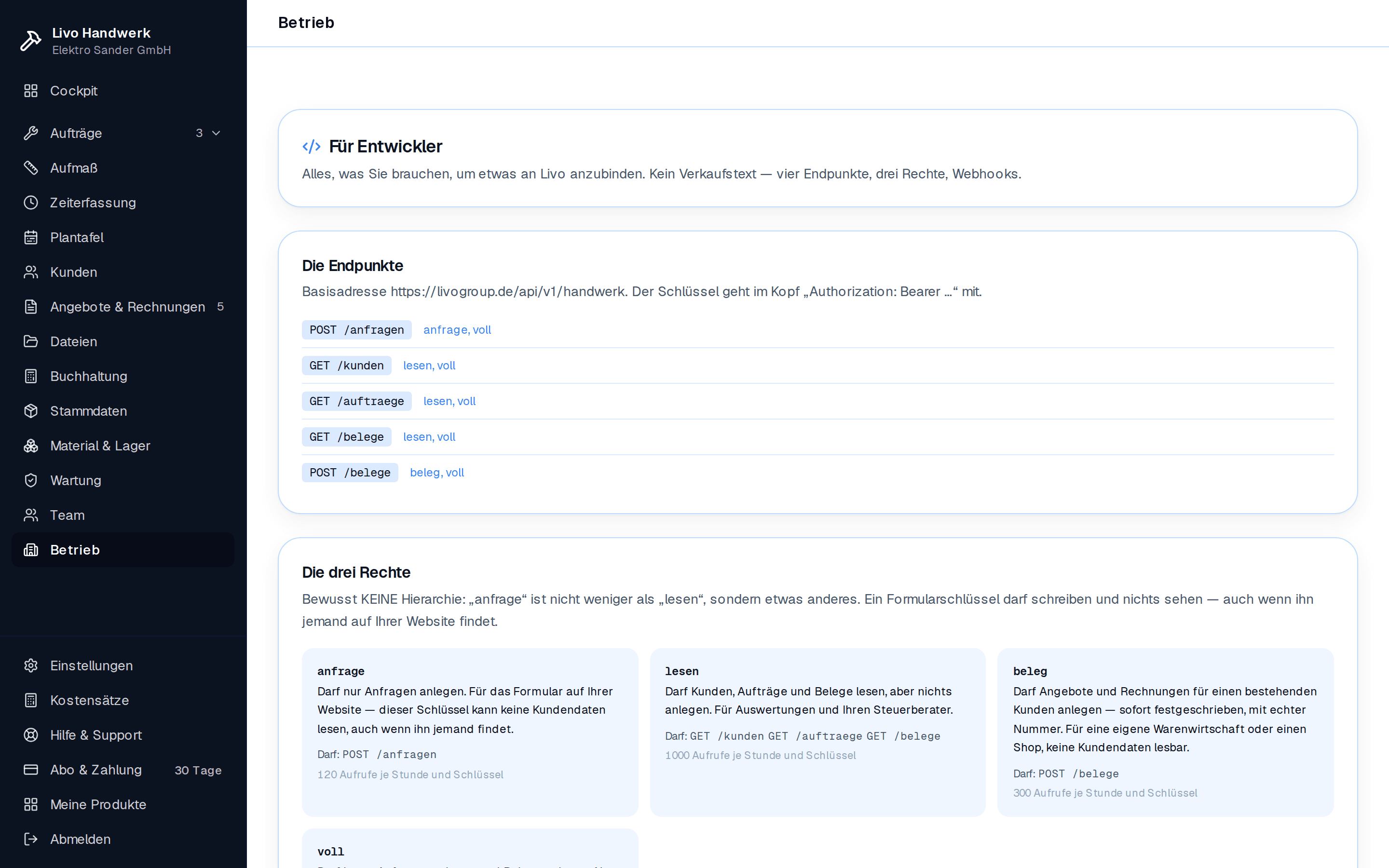This screenshot has height=868, width=1389.
Task: Click the "anfrage, voll" rights label
Action: [x=457, y=329]
